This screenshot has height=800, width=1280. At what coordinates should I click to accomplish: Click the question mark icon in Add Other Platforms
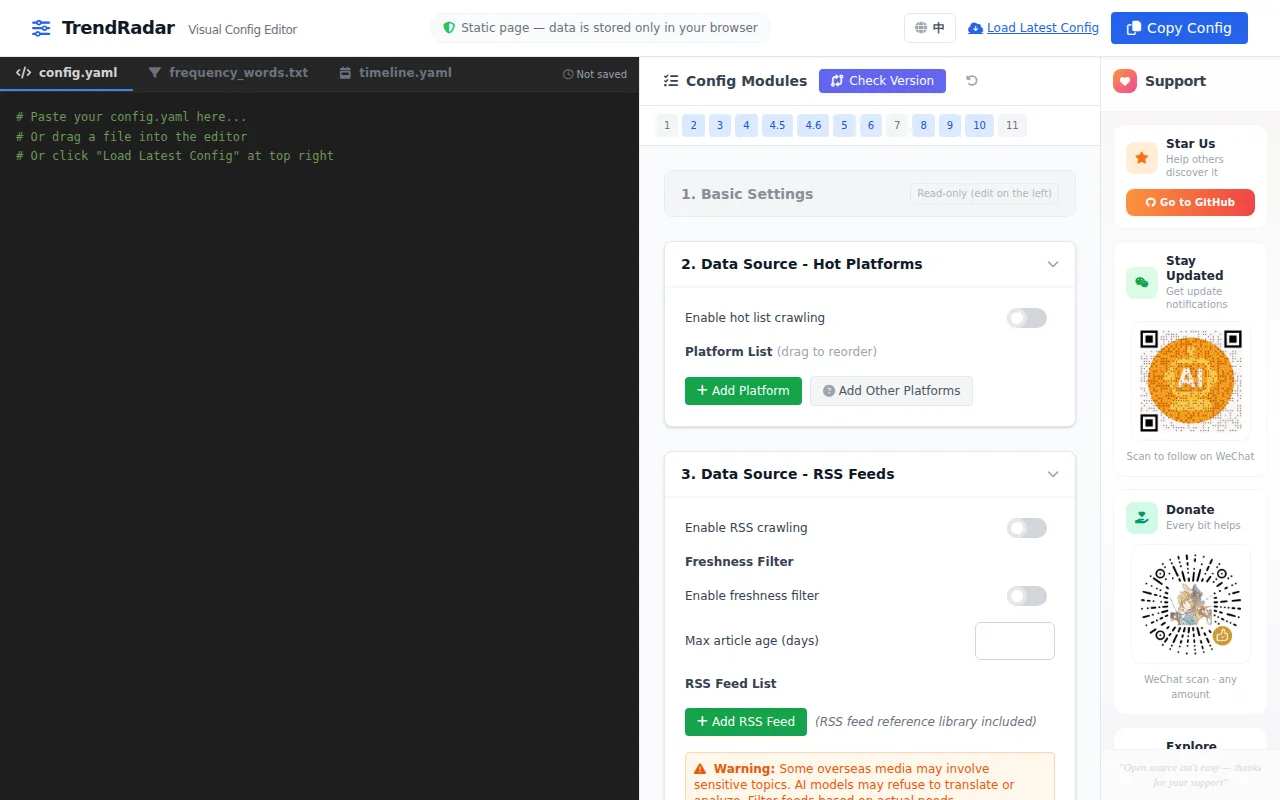coord(829,391)
